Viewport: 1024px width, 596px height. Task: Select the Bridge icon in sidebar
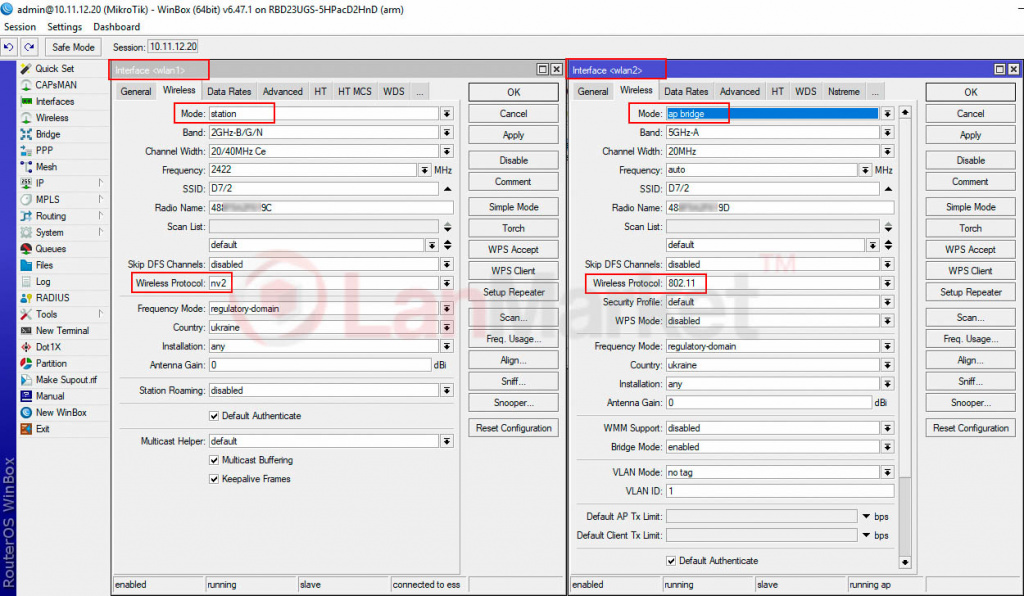26,134
